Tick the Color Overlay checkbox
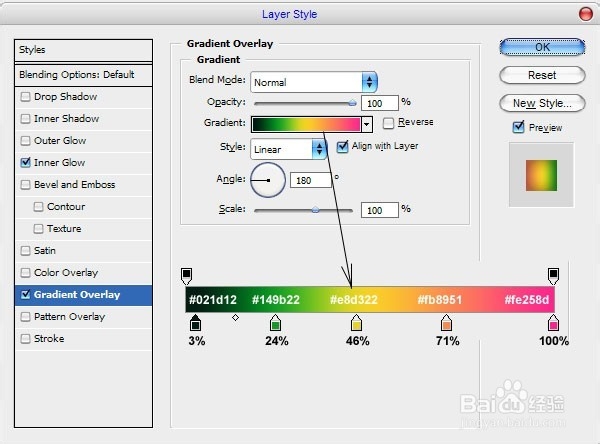This screenshot has width=600, height=444. coord(25,273)
